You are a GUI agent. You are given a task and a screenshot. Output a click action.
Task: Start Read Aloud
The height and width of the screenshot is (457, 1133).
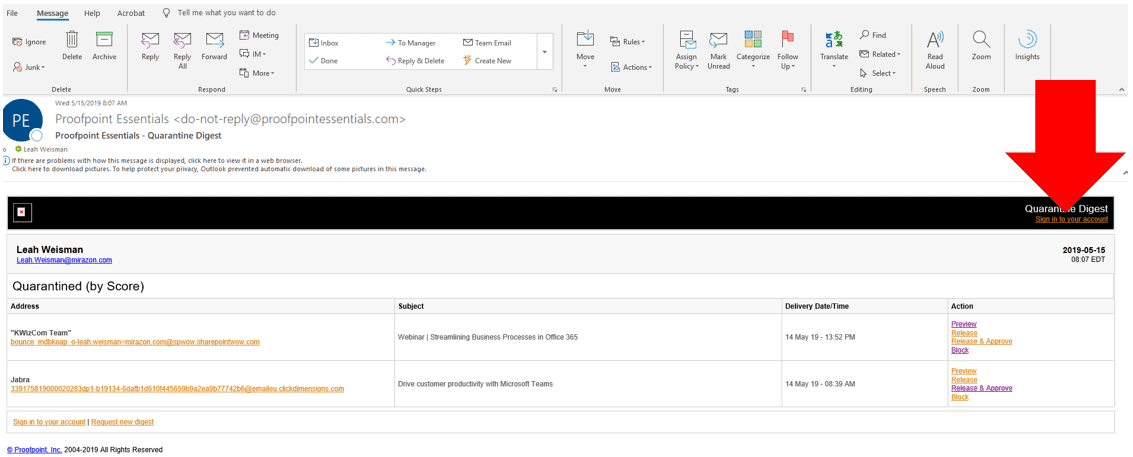935,49
